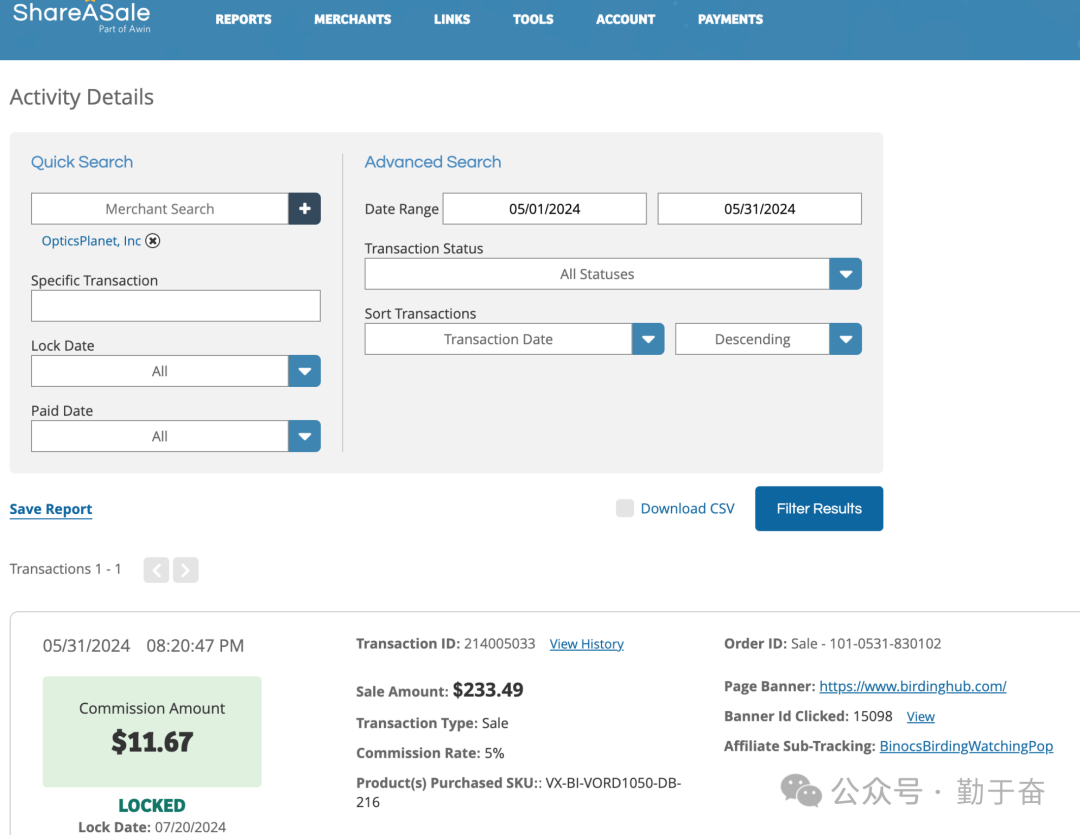Expand the Lock Date dropdown
Viewport: 1080px width, 835px height.
pyautogui.click(x=304, y=371)
